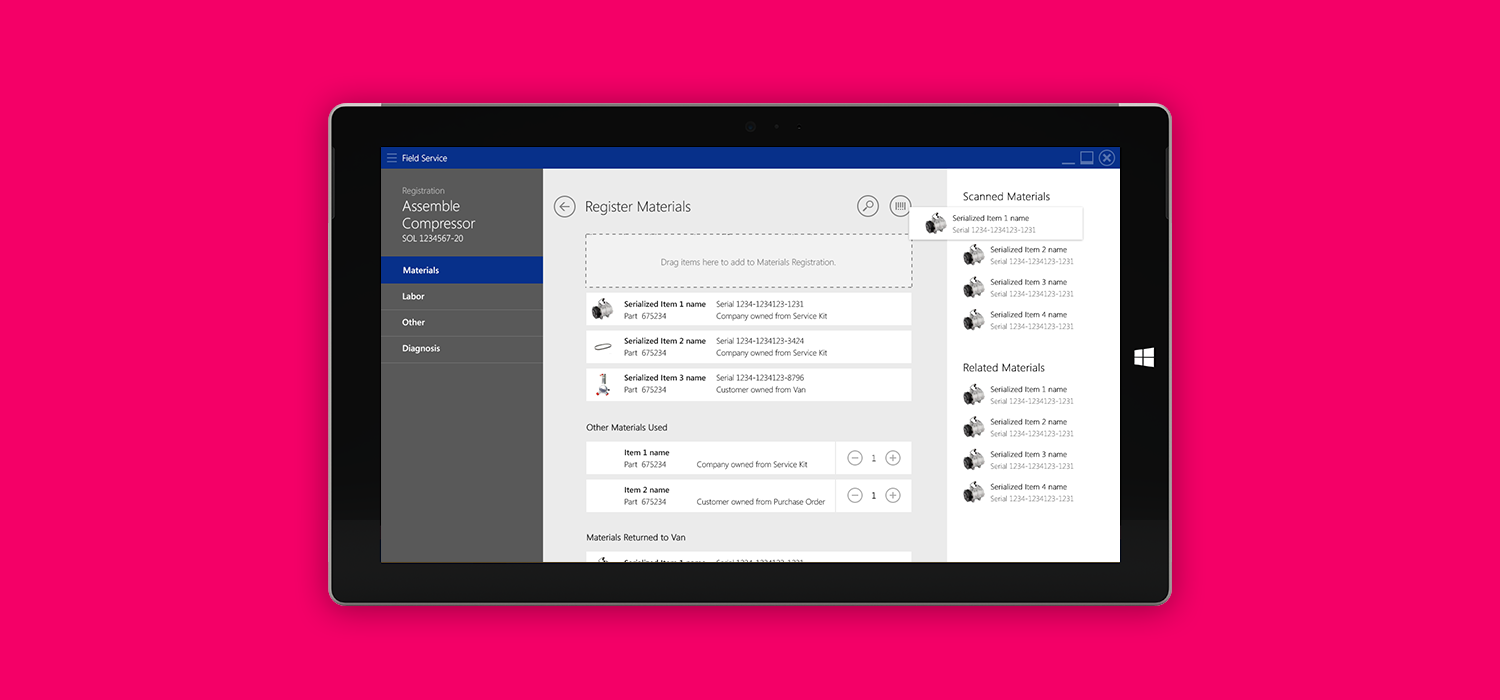Click the compressor thumbnail for Serialized Item 1

[x=602, y=309]
